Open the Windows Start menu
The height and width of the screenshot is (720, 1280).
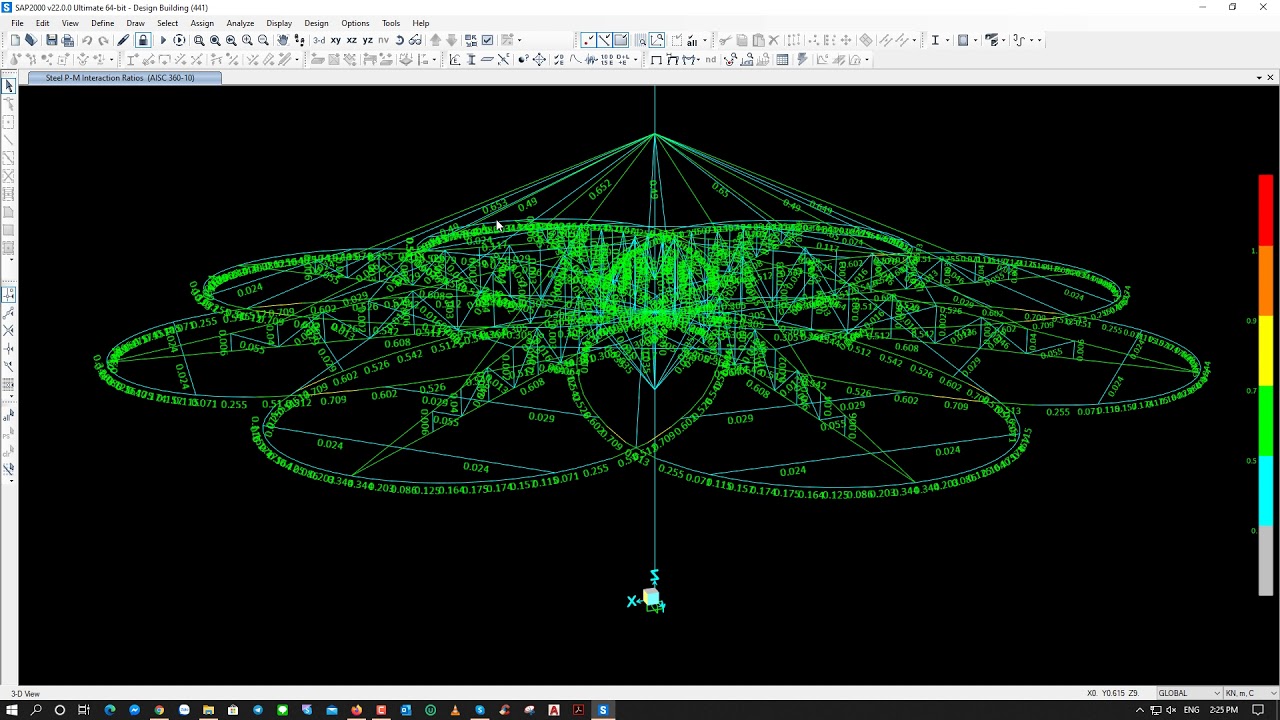pos(12,710)
